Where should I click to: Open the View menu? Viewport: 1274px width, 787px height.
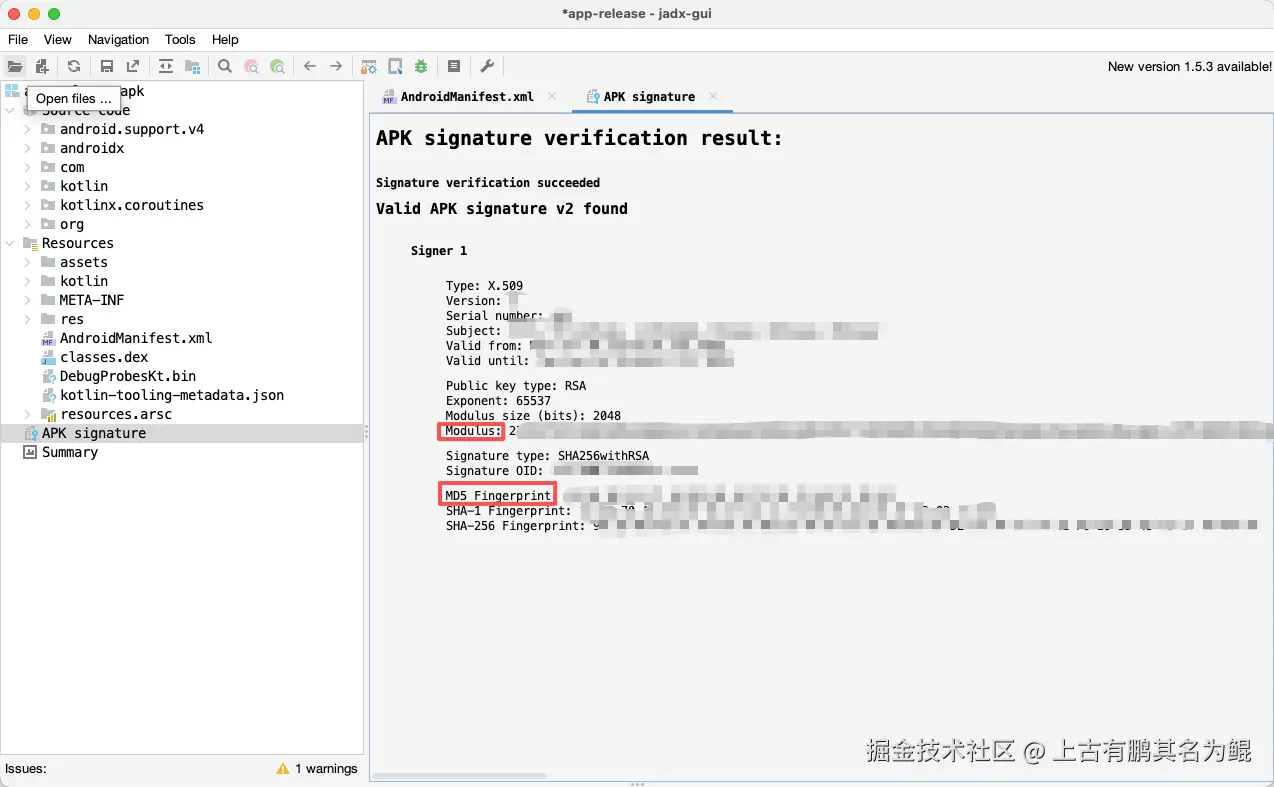point(58,39)
